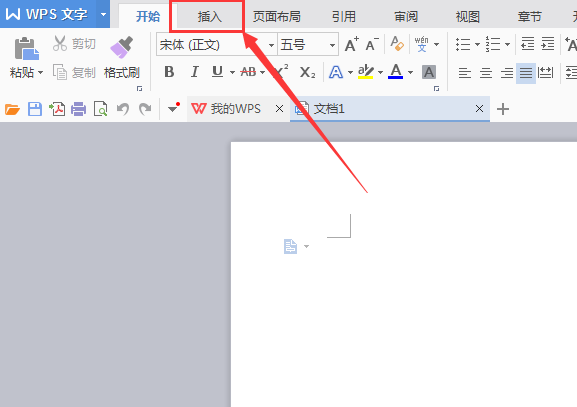The height and width of the screenshot is (407, 577).
Task: Click the Paste clipboard icon
Action: [26, 49]
